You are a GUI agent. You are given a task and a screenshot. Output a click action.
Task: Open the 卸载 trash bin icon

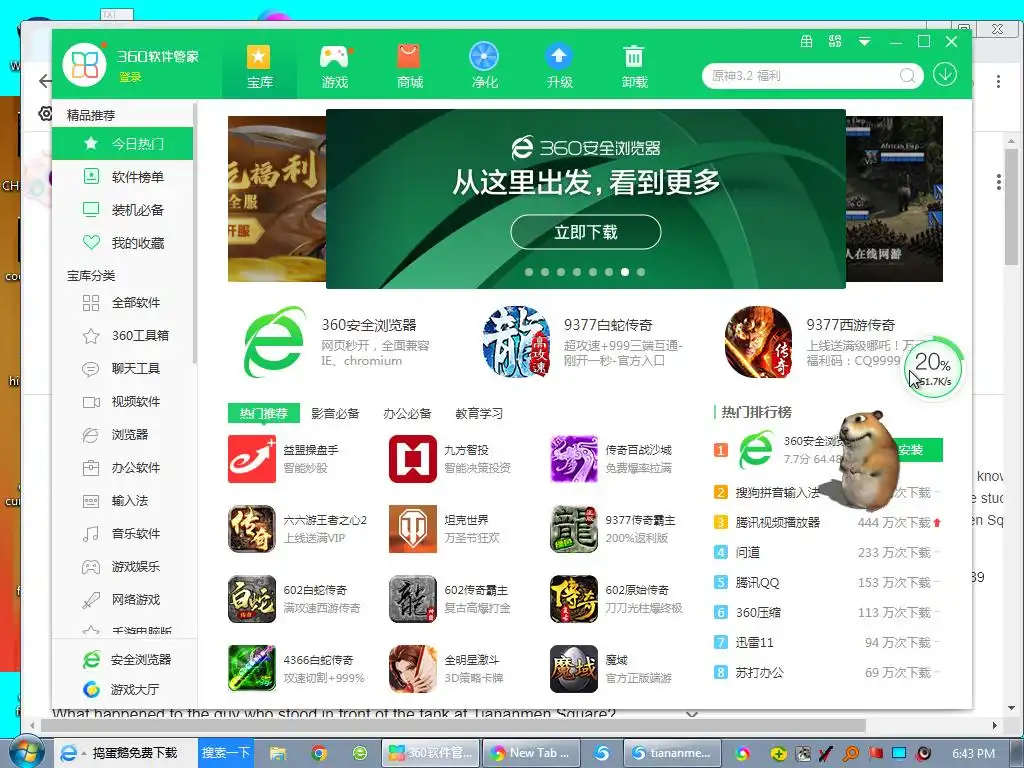point(634,57)
